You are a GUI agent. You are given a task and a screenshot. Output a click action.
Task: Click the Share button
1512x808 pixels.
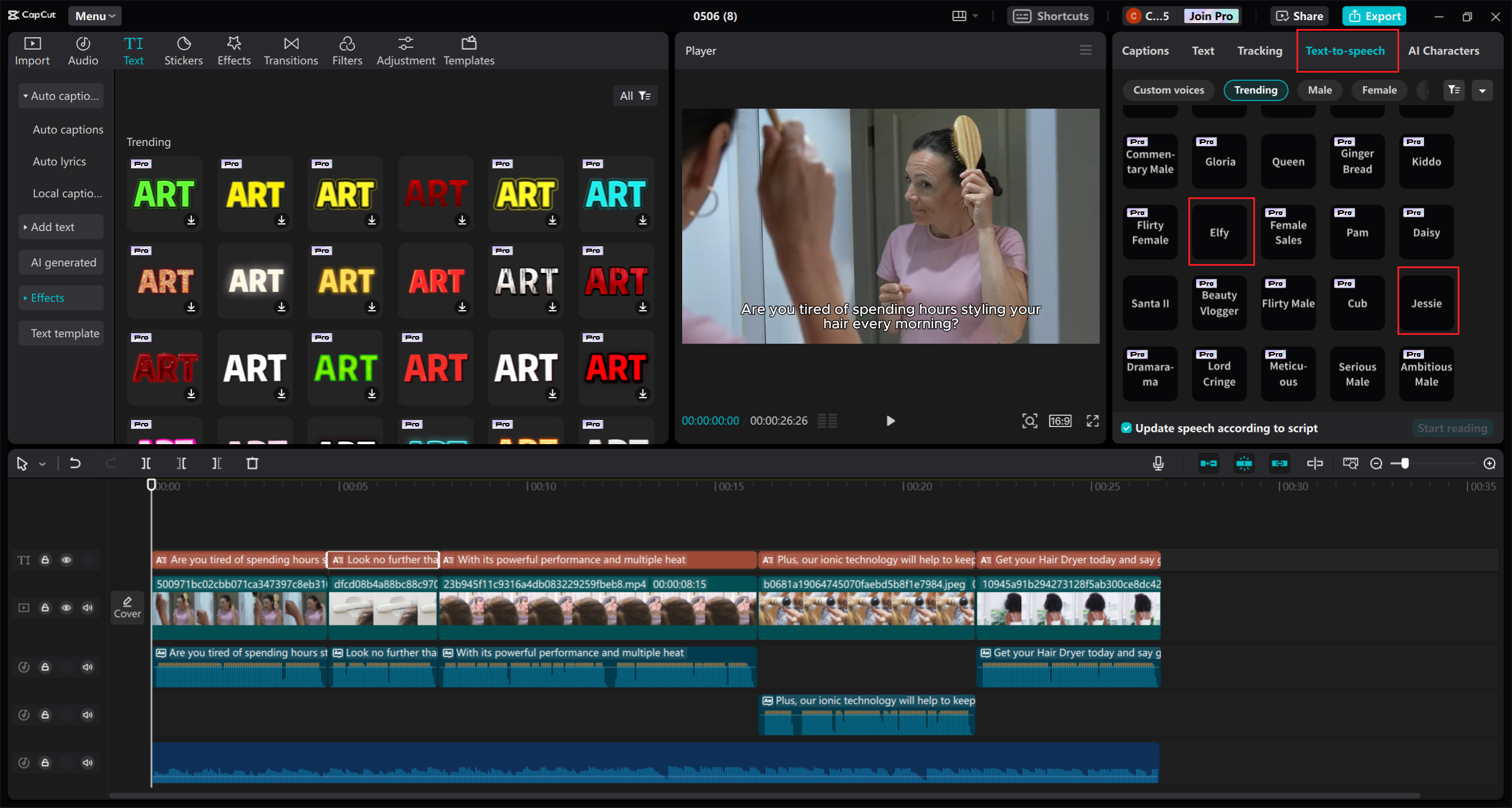[1299, 16]
